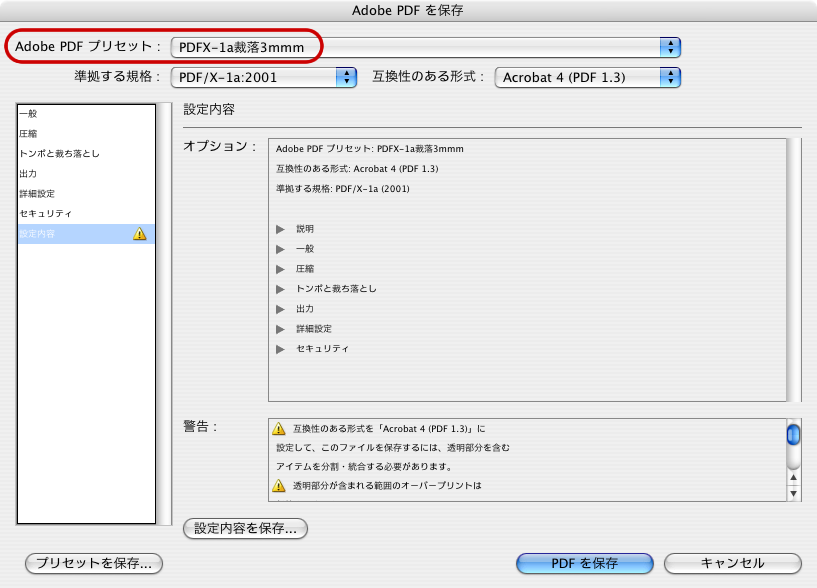Viewport: 817px width, 588px height.
Task: Expand トンボと裁ち落とし disclosure triangle in options
Action: coord(280,289)
